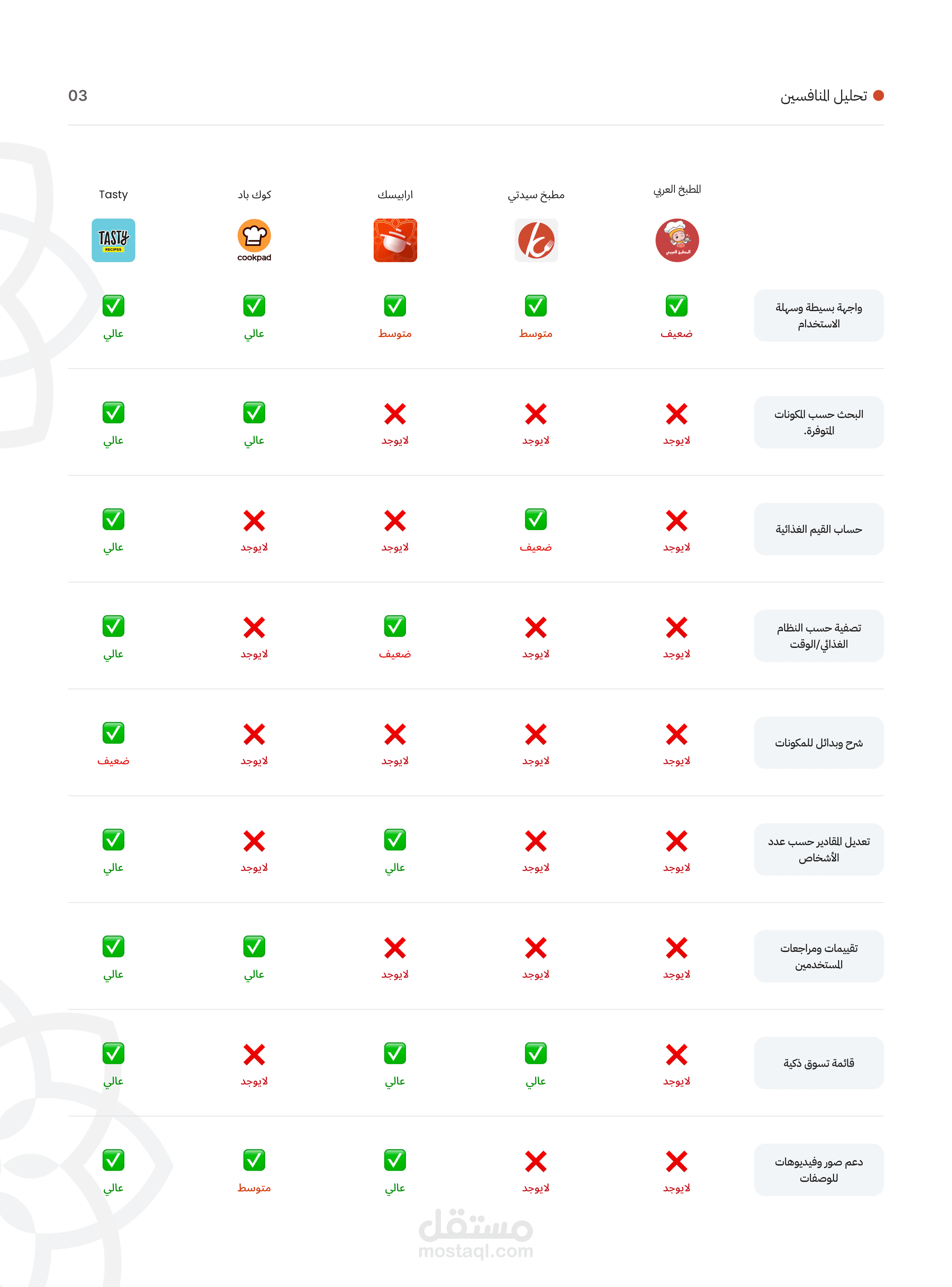Select the قائمة تسوق ذكية feature label
Image resolution: width=952 pixels, height=1287 pixels.
[818, 1063]
